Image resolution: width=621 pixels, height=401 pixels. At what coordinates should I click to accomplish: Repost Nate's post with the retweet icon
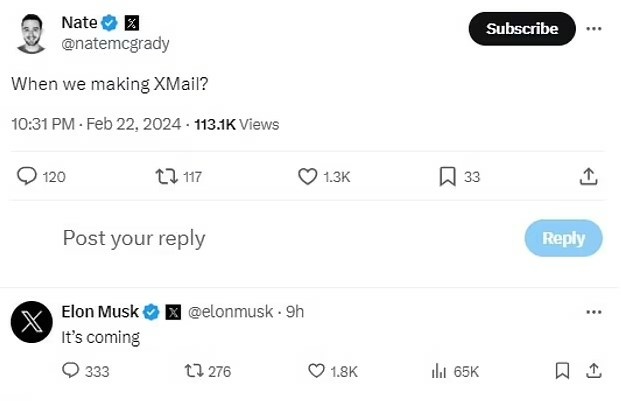pos(167,177)
